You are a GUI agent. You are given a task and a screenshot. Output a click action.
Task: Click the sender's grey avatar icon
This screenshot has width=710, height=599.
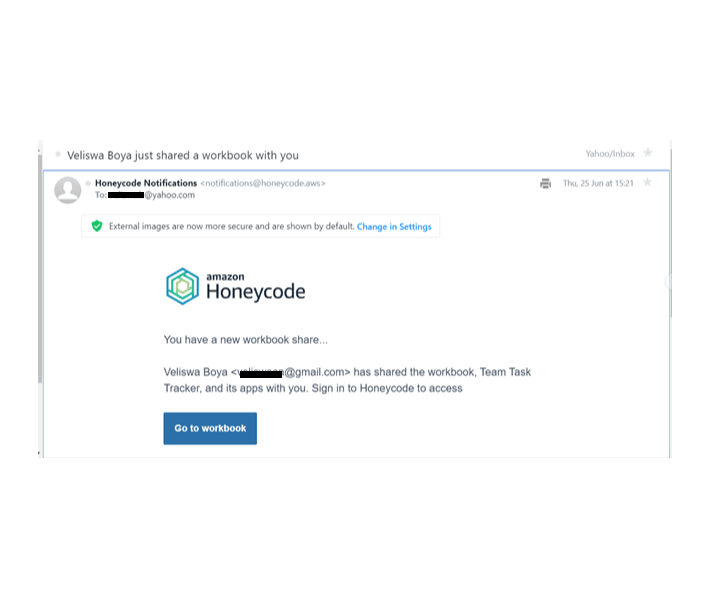pyautogui.click(x=67, y=190)
